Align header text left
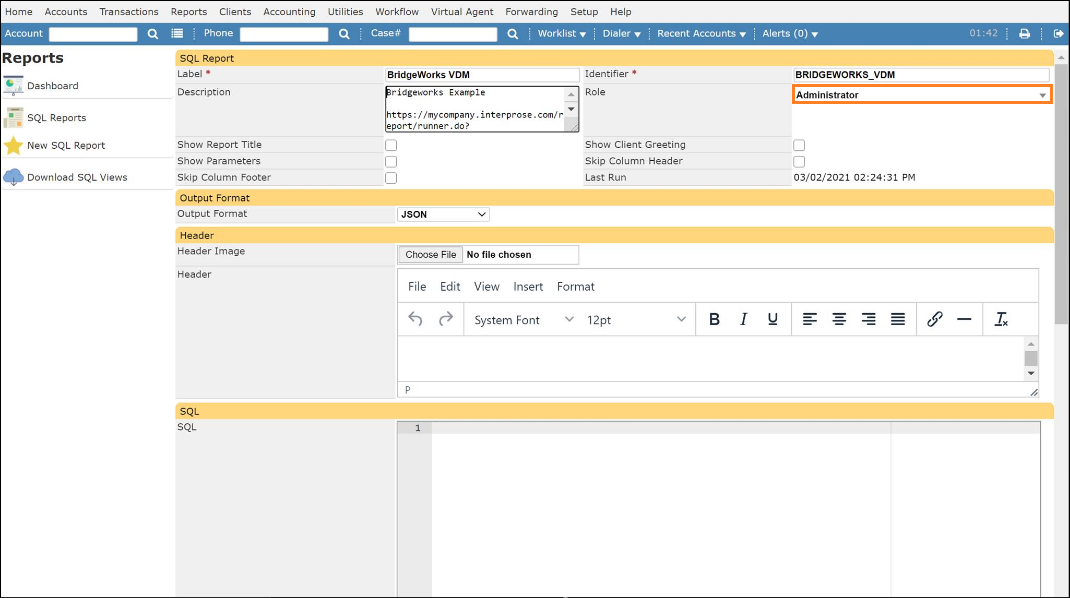 [x=809, y=319]
